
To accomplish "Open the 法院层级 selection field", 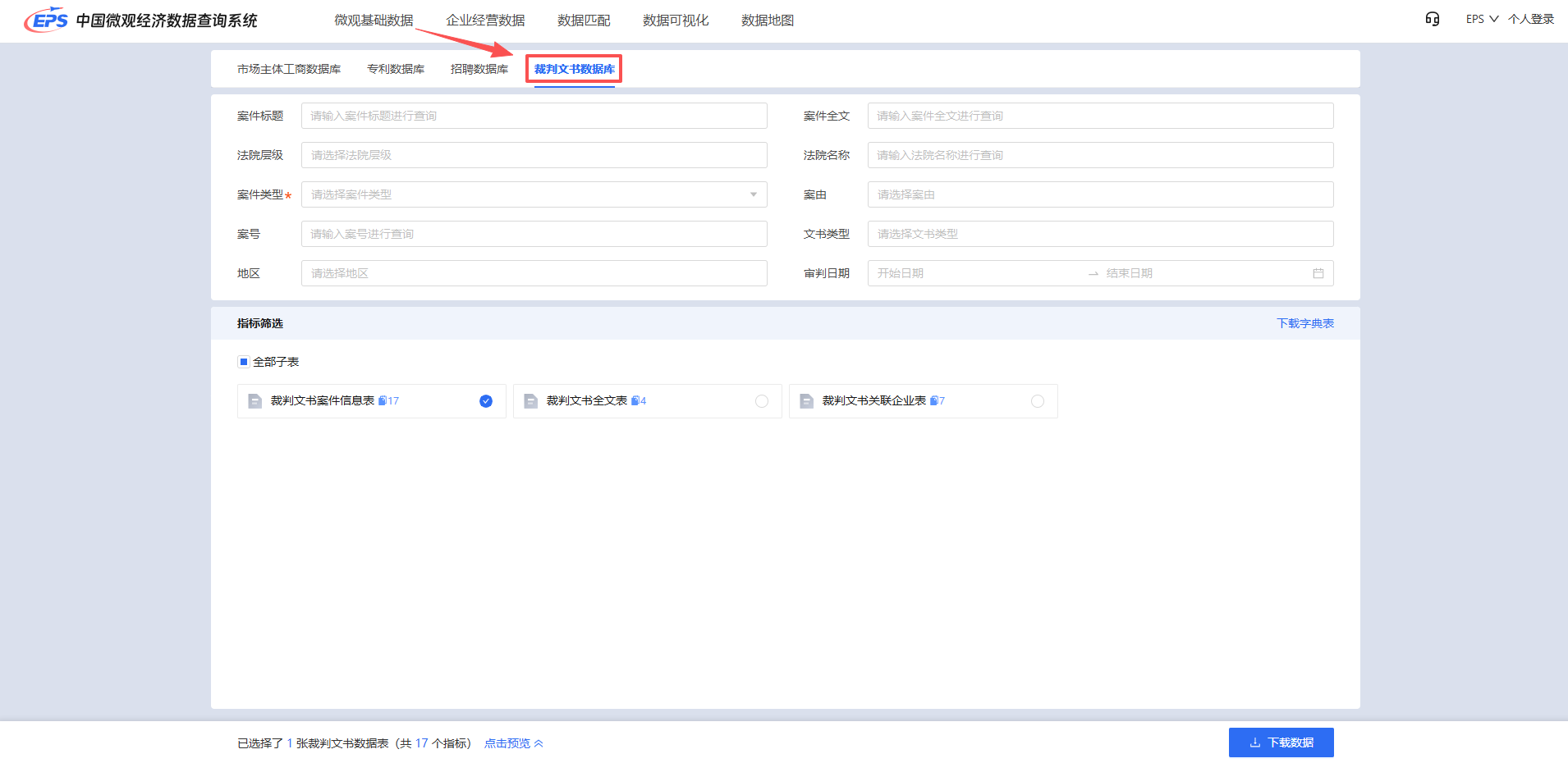I will pyautogui.click(x=534, y=154).
